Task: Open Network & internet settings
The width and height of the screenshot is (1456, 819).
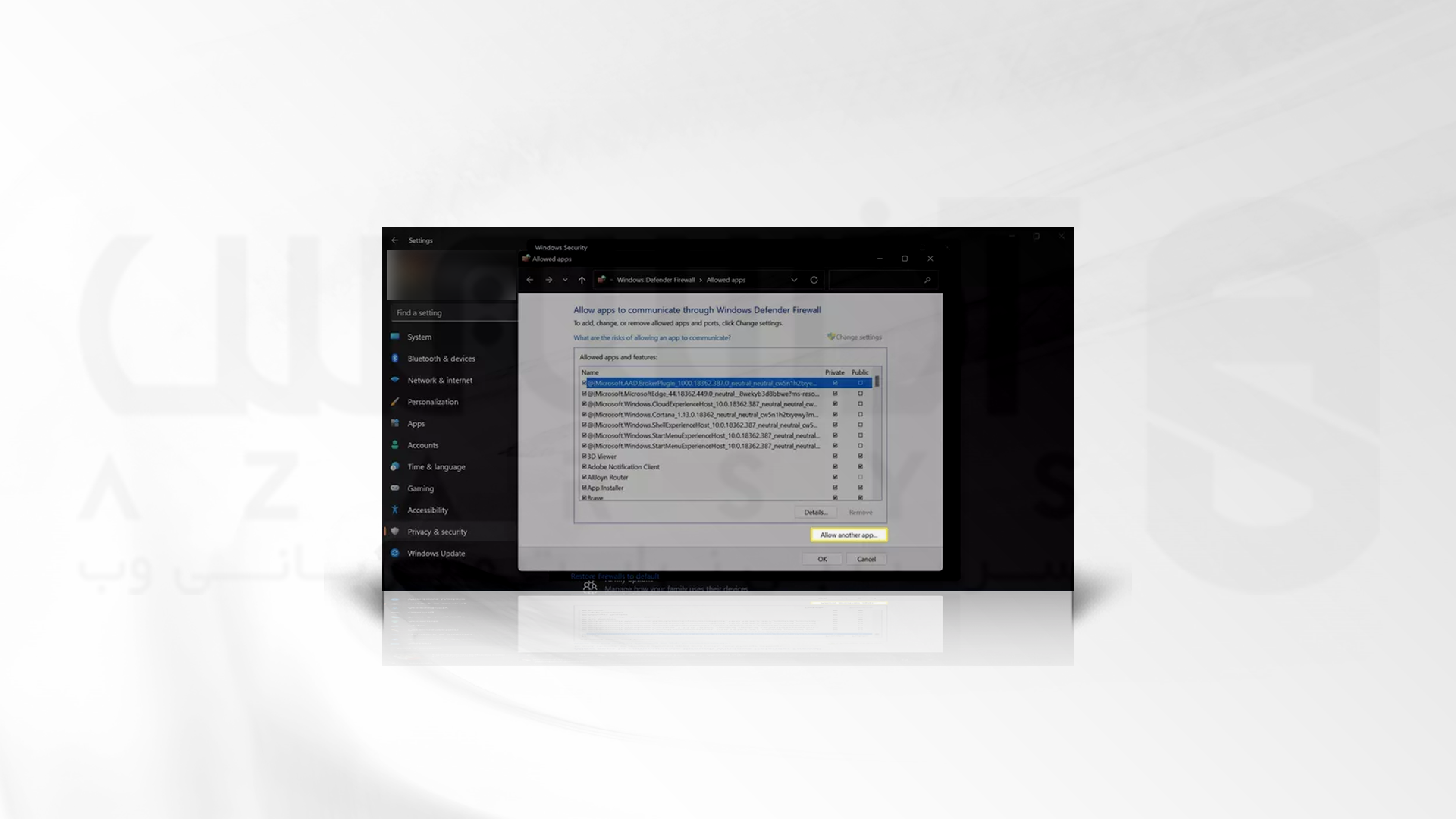Action: pyautogui.click(x=440, y=380)
